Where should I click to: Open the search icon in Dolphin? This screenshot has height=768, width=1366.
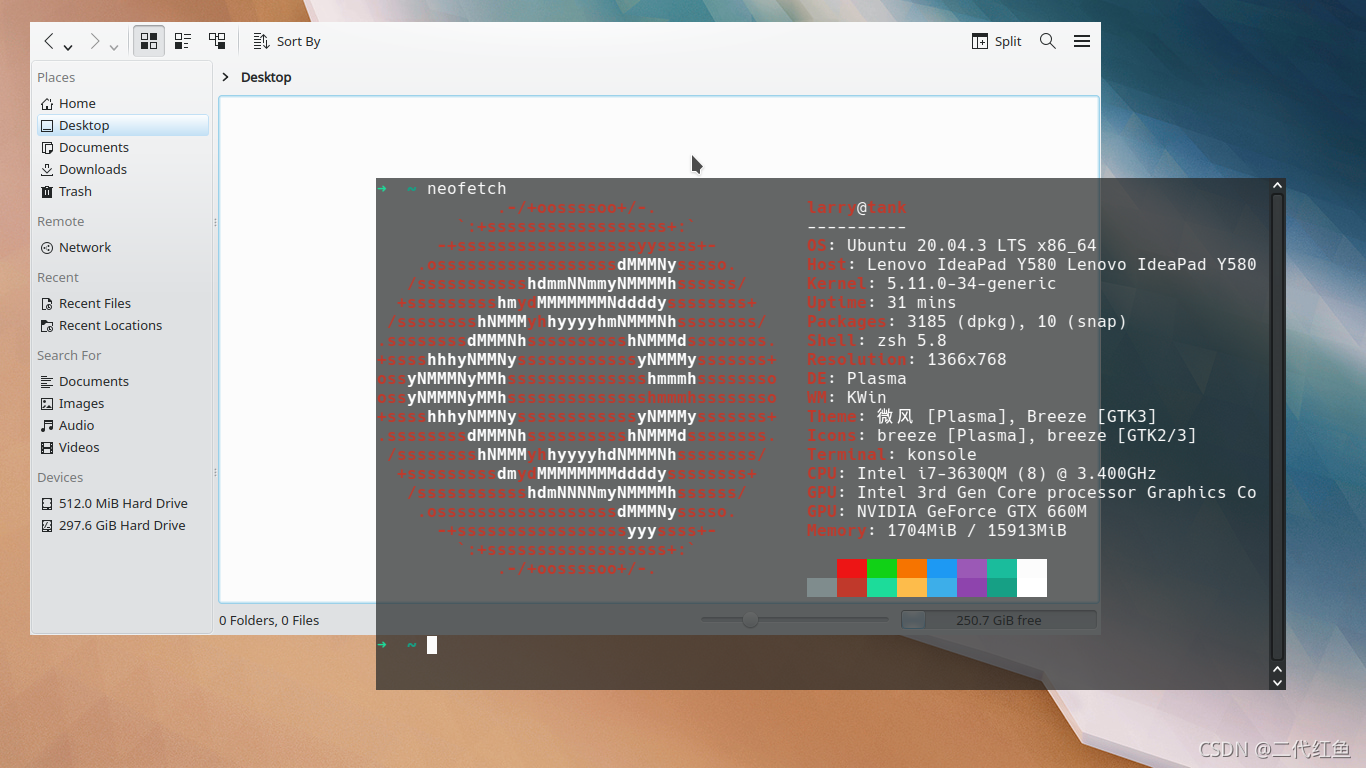(x=1048, y=41)
